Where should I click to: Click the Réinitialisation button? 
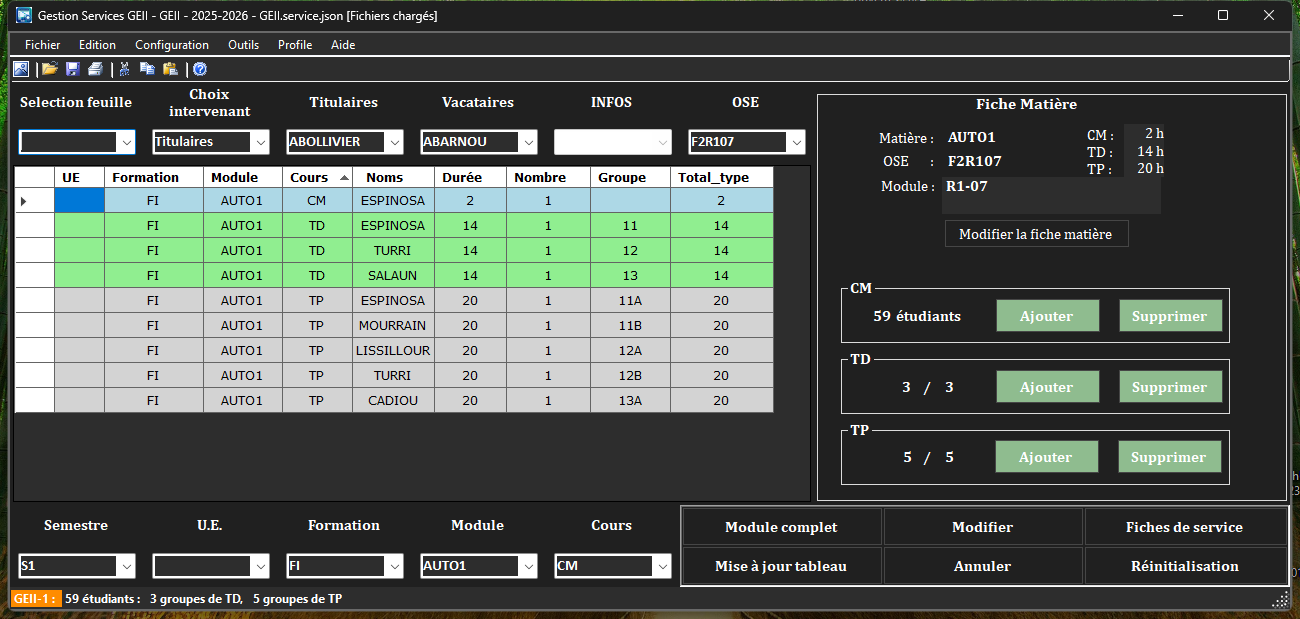(1185, 566)
